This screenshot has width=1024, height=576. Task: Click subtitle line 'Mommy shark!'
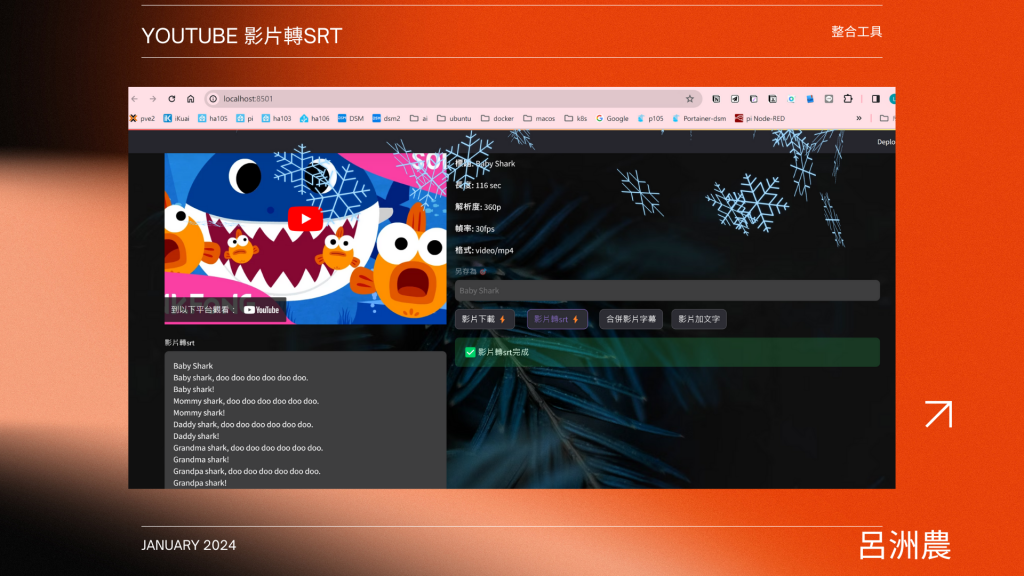199,413
